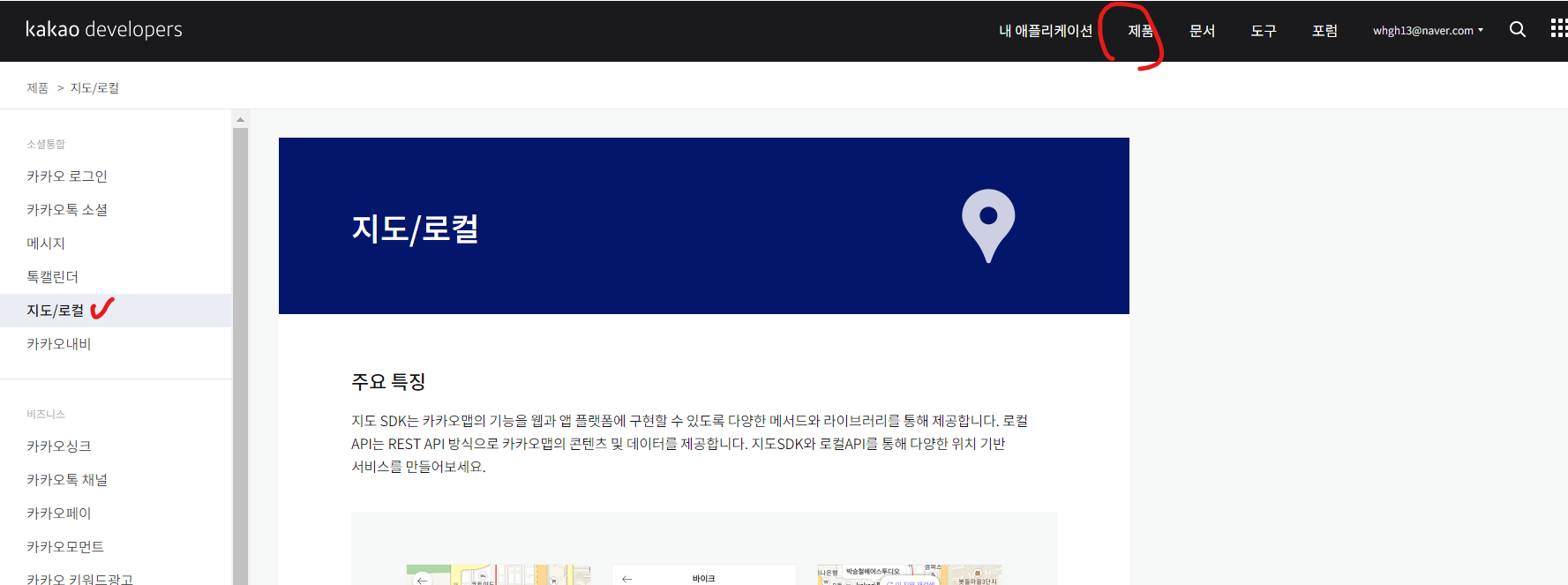Click the 바이크 map preview thumbnail

coord(703,574)
